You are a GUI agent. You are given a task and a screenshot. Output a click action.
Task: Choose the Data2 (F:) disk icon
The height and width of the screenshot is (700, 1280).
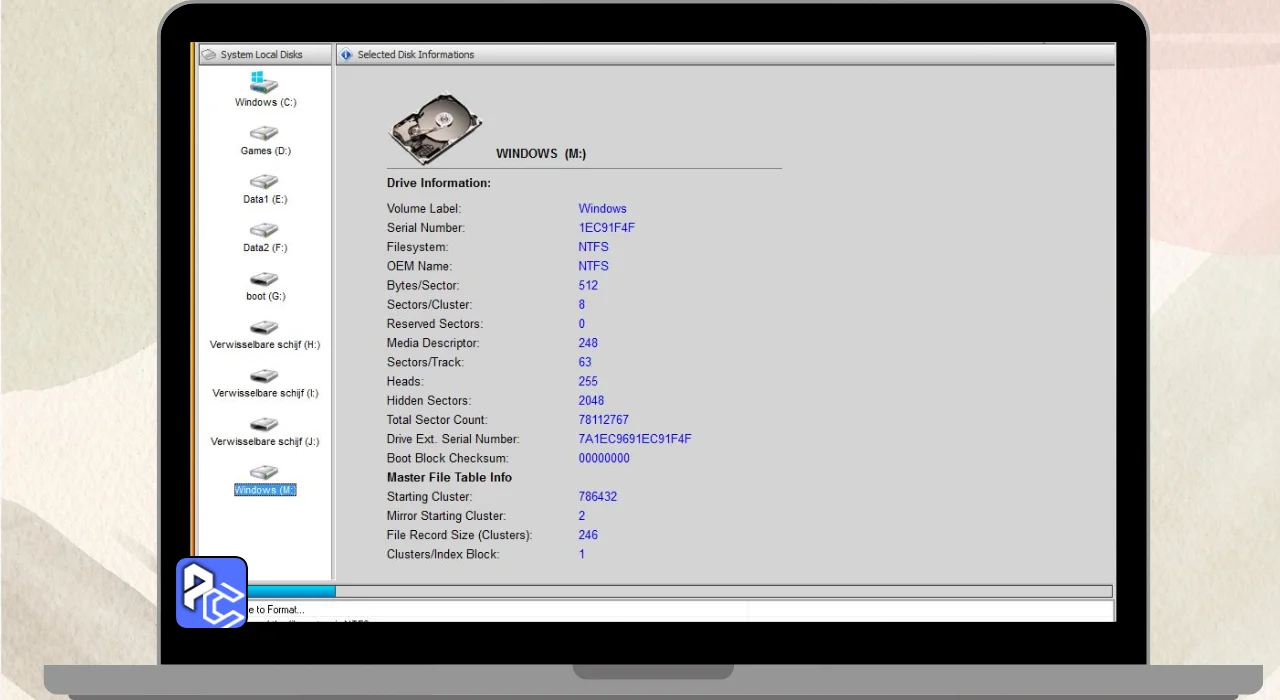click(264, 230)
